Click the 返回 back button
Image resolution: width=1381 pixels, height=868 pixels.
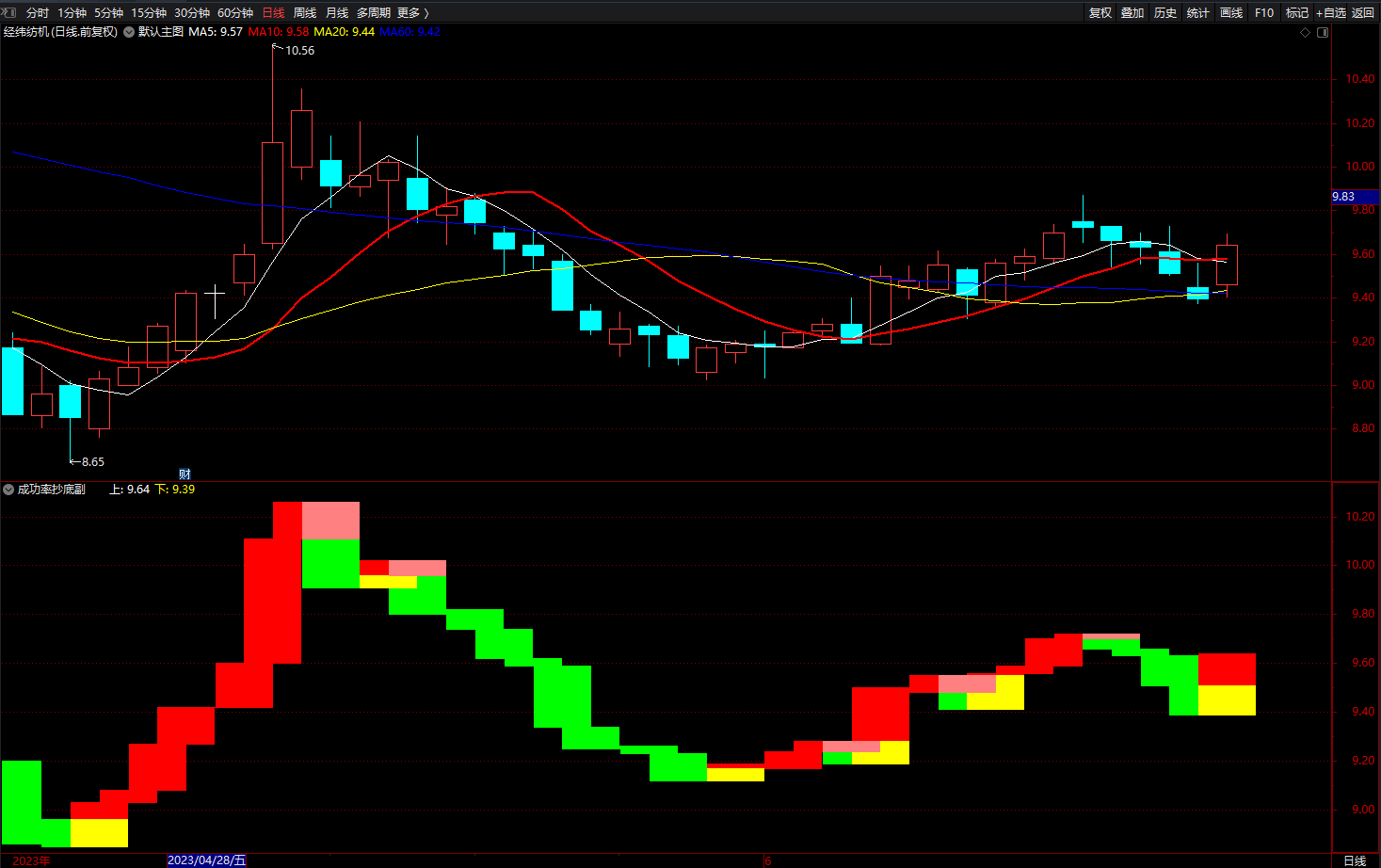pos(1363,12)
